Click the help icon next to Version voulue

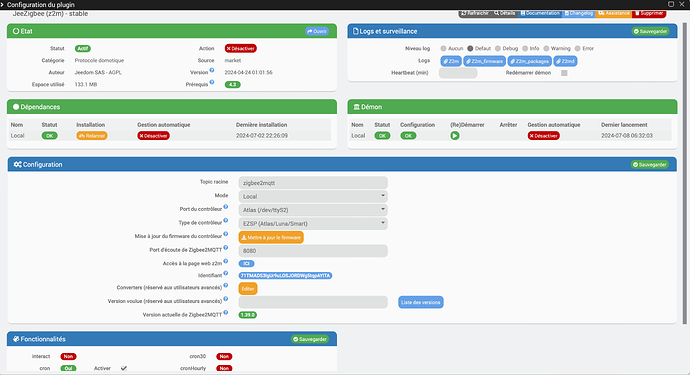pos(226,299)
